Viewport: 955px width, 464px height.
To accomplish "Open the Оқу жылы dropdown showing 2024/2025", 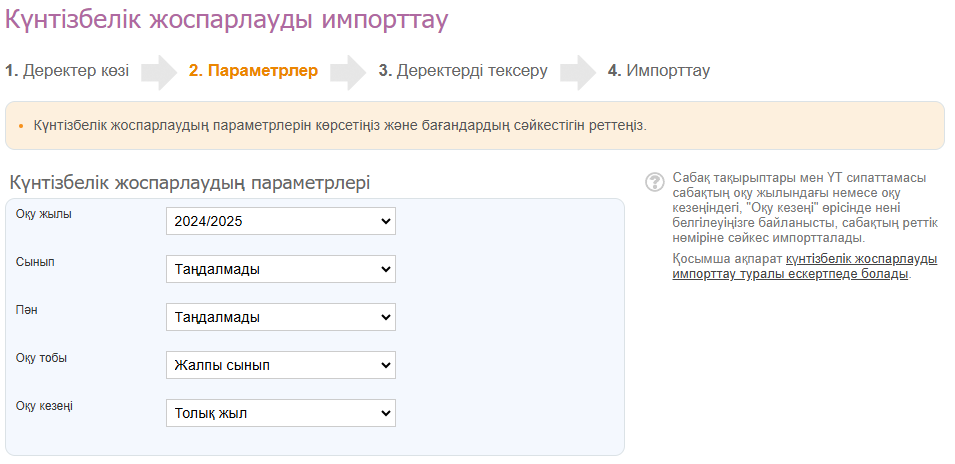I will coord(280,221).
